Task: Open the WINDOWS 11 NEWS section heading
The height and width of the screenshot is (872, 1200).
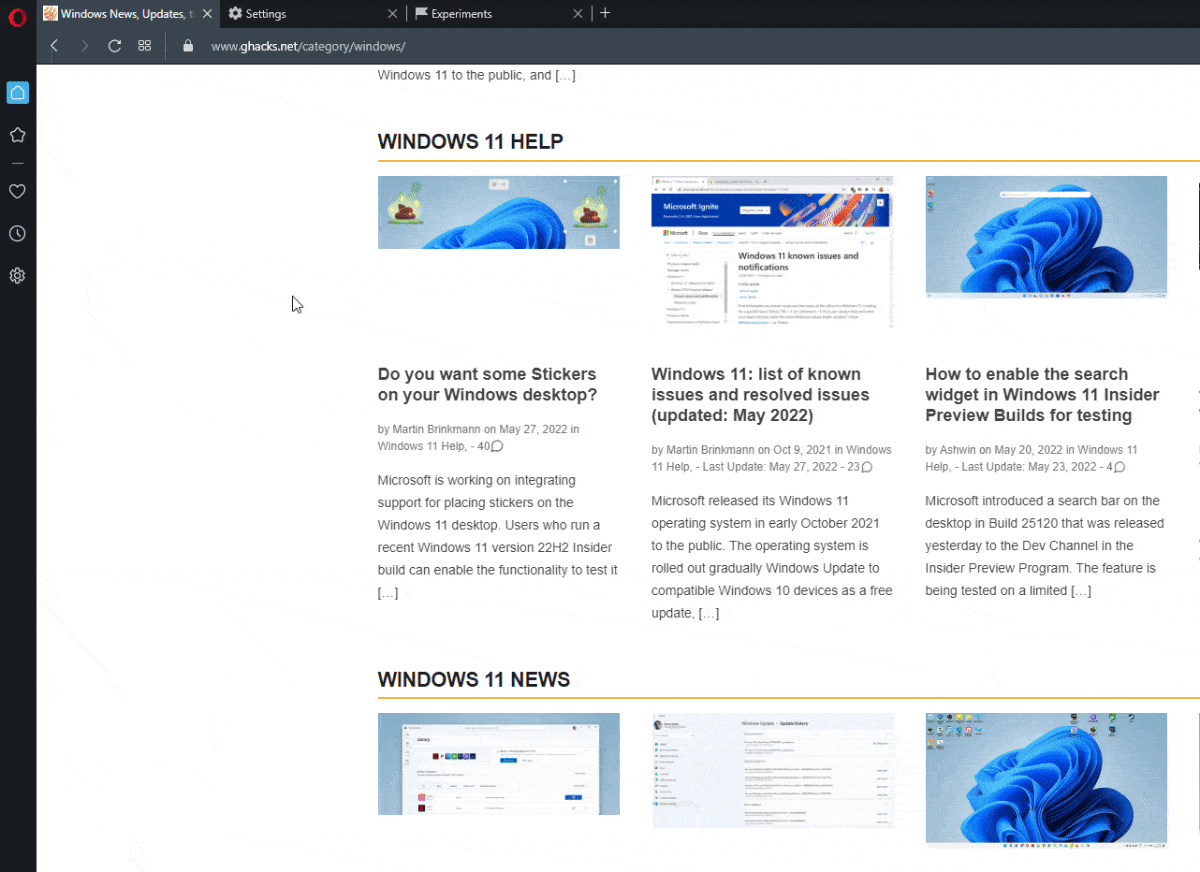Action: tap(473, 679)
